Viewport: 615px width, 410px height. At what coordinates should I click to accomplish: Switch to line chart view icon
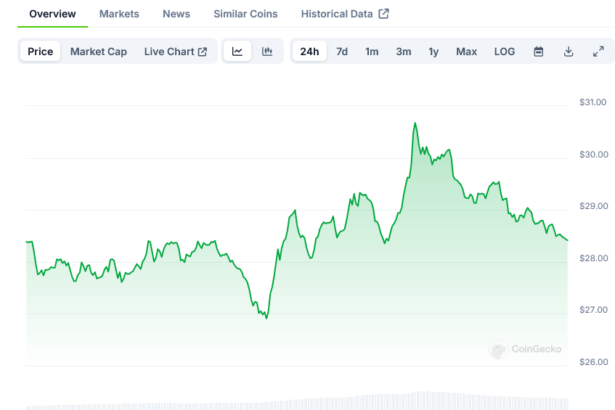tap(237, 51)
